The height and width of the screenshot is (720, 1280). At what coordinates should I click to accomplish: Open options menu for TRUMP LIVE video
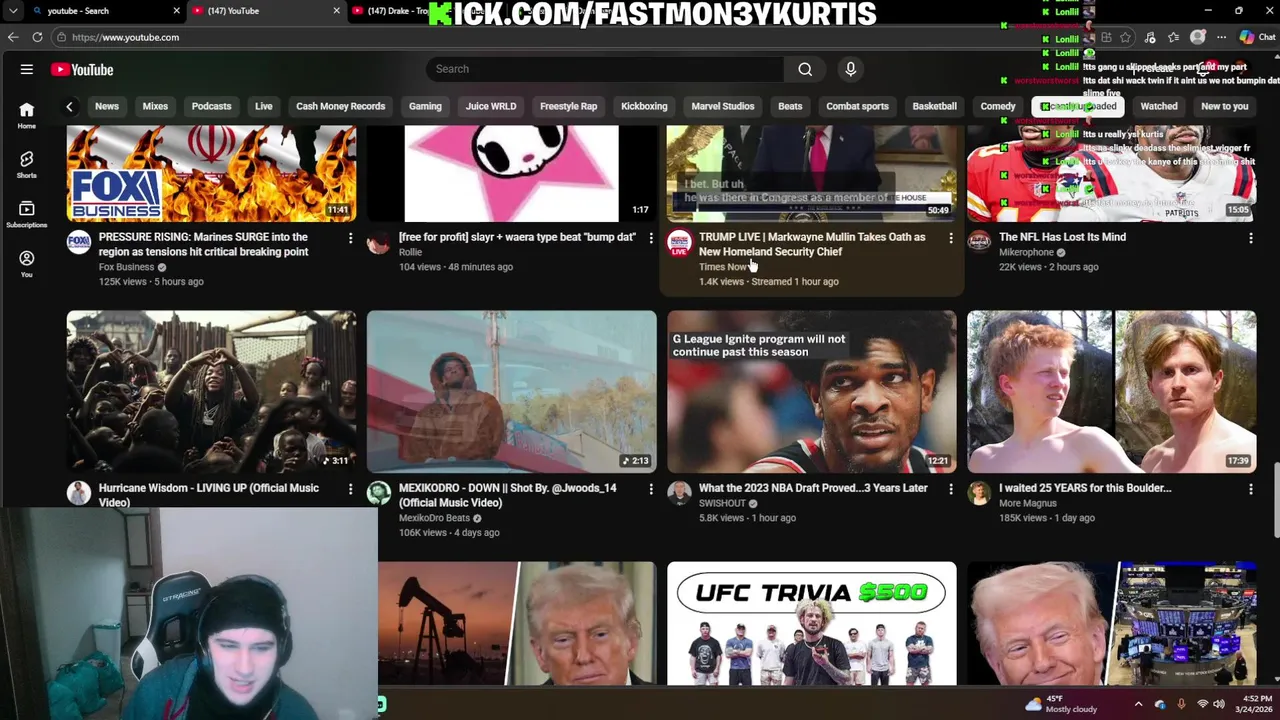[951, 238]
